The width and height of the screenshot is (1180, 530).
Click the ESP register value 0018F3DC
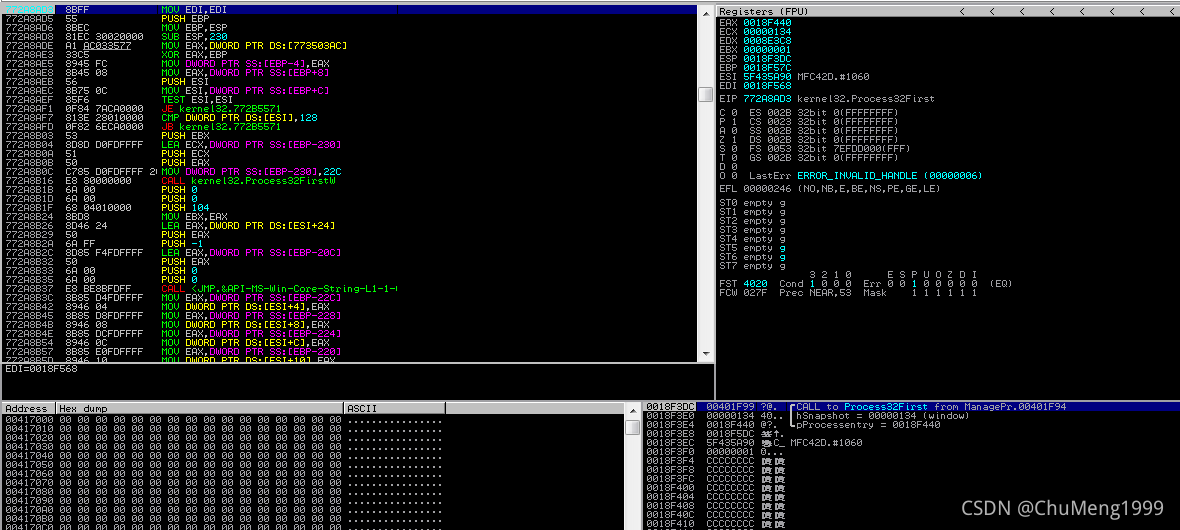[767, 59]
